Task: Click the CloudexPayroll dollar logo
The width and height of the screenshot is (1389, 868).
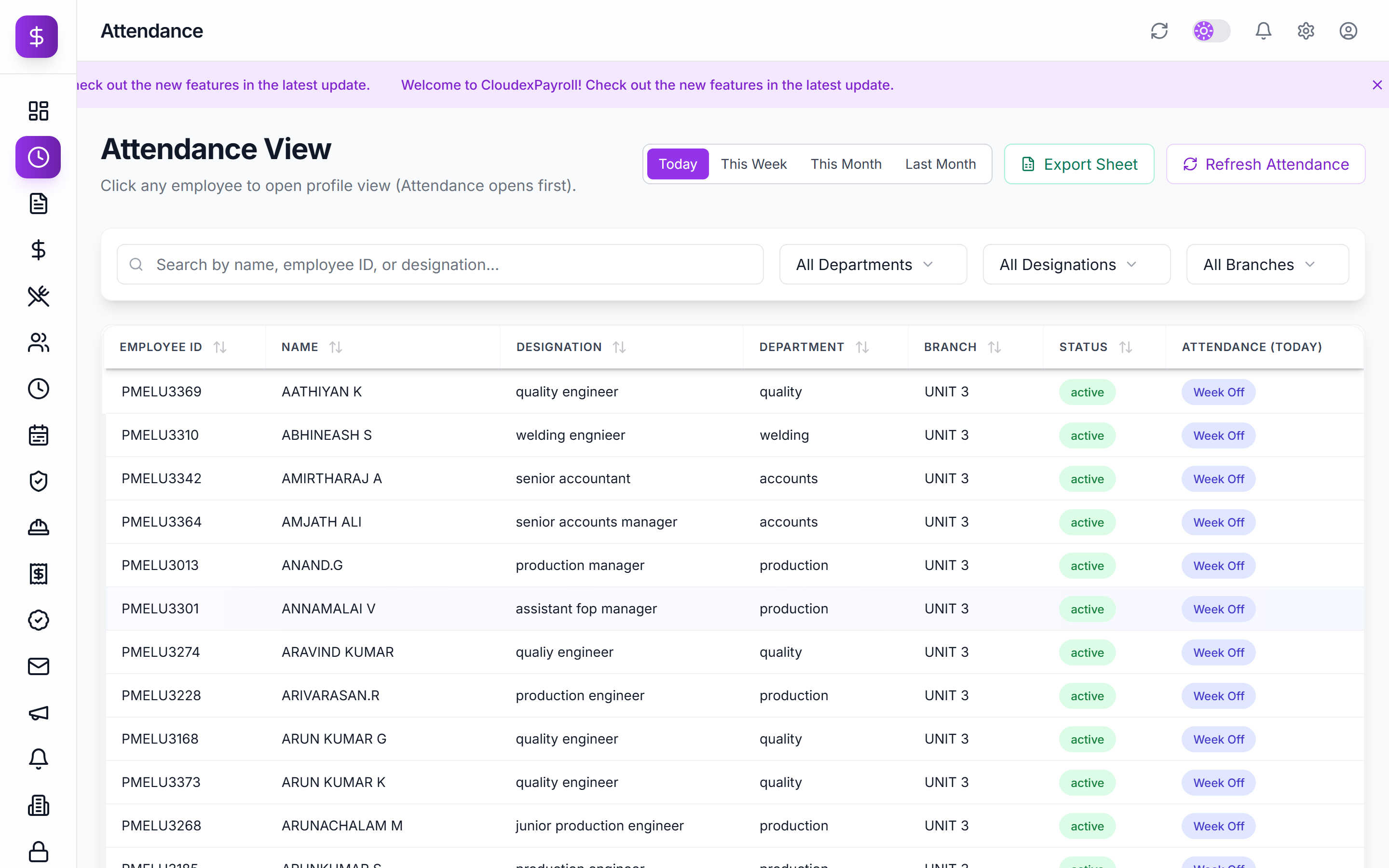Action: 37,37
